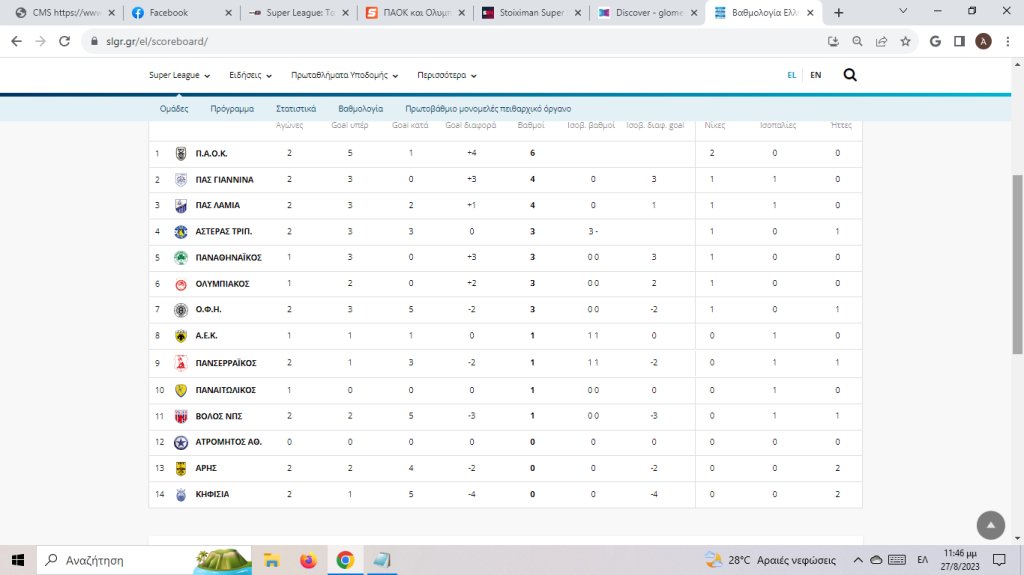Open Firefox from the taskbar
1024x575 pixels.
pos(308,560)
